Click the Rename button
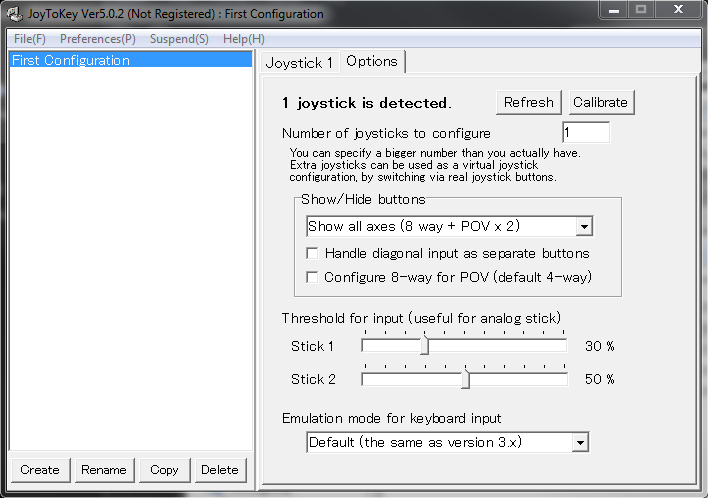Image resolution: width=708 pixels, height=498 pixels. pos(104,470)
